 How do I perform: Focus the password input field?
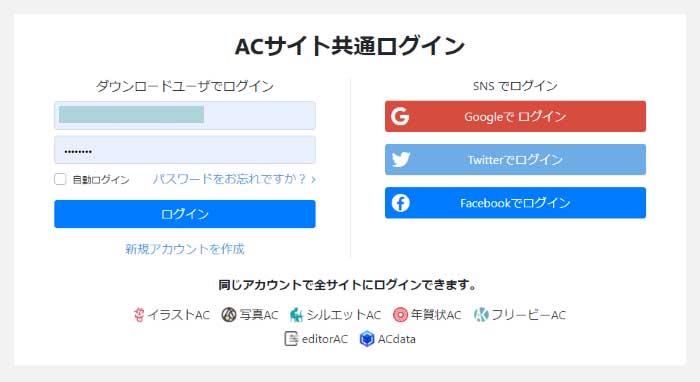185,150
